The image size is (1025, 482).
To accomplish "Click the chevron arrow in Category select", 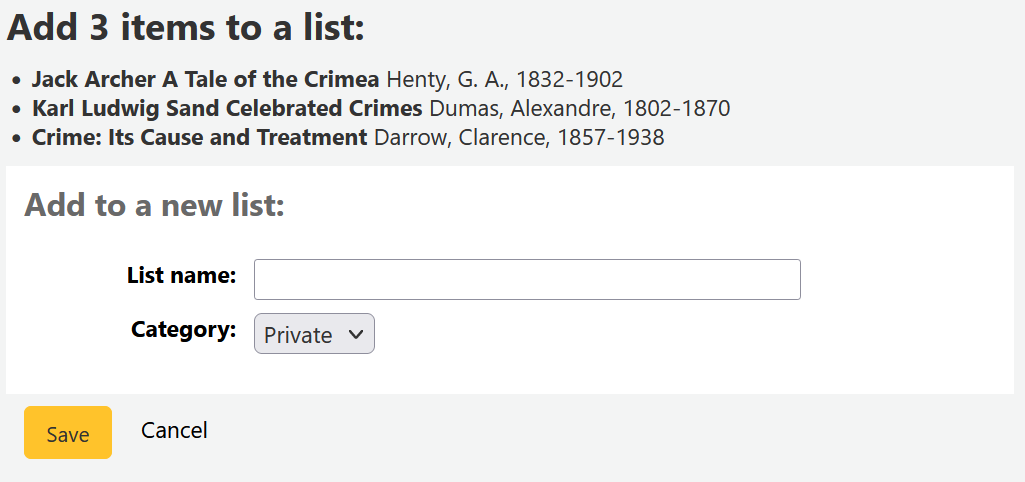I will coord(356,334).
